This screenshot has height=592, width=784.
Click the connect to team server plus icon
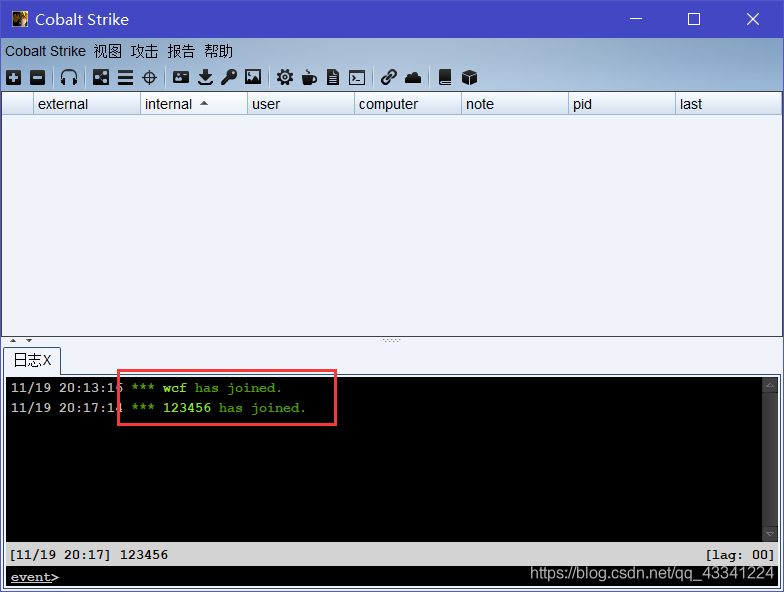[14, 78]
